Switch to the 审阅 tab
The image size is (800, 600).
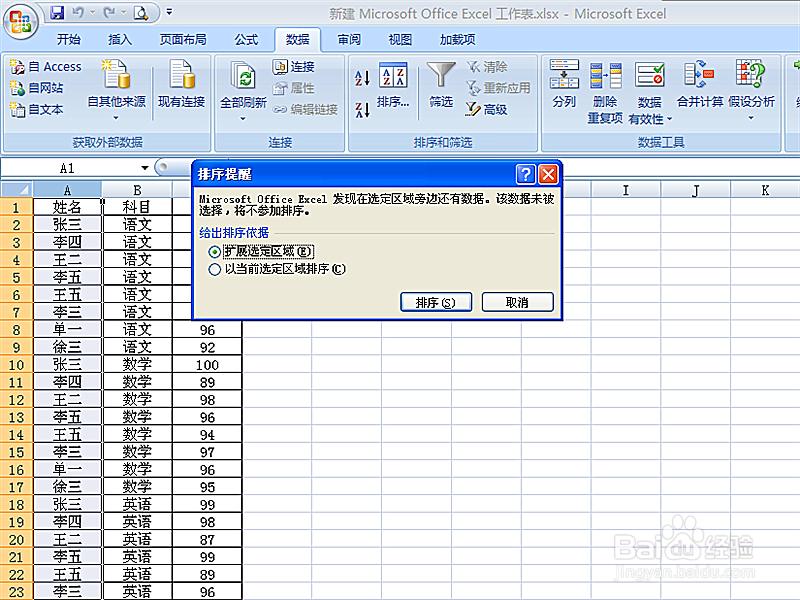[x=349, y=40]
